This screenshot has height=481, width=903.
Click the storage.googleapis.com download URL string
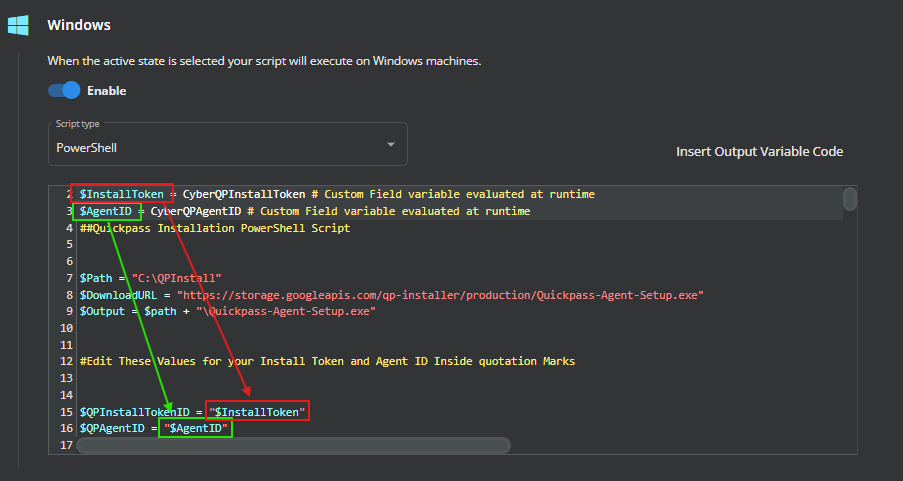coord(441,295)
